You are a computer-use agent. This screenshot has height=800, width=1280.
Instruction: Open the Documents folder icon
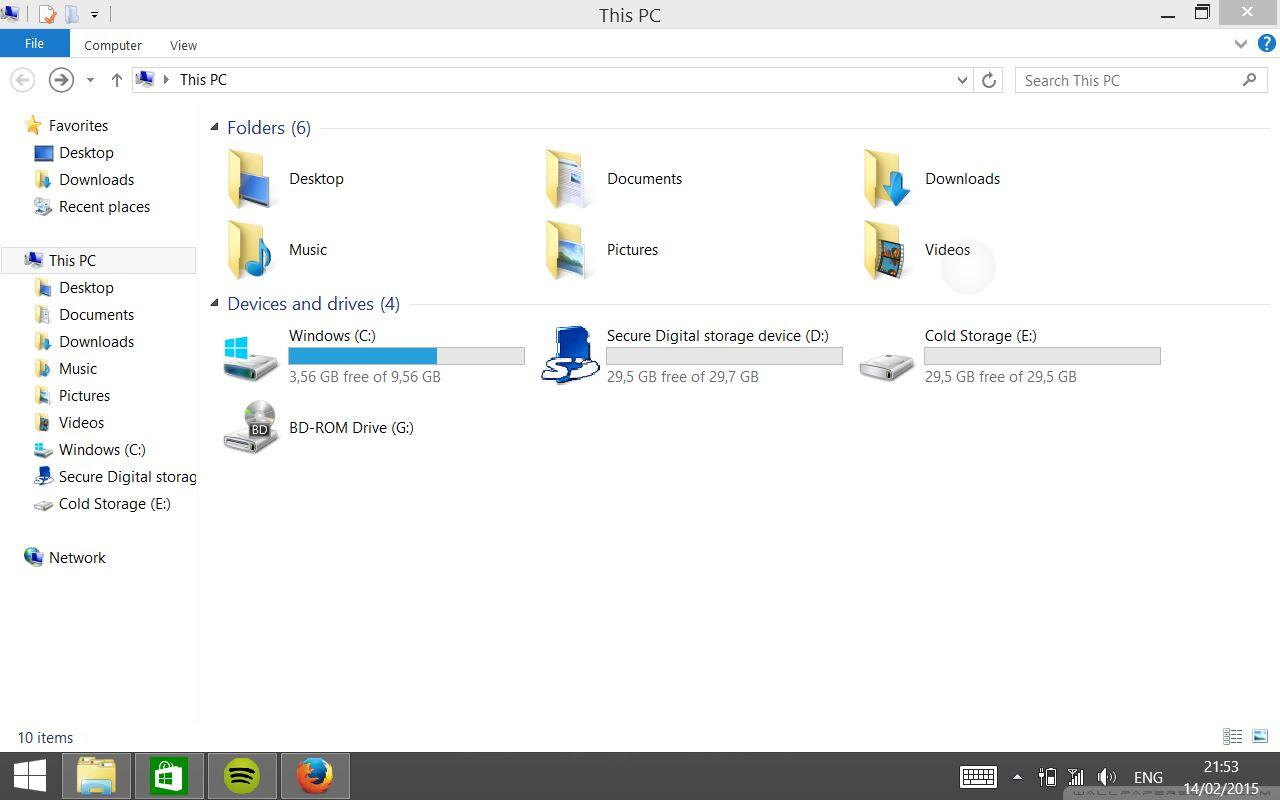[x=568, y=178]
